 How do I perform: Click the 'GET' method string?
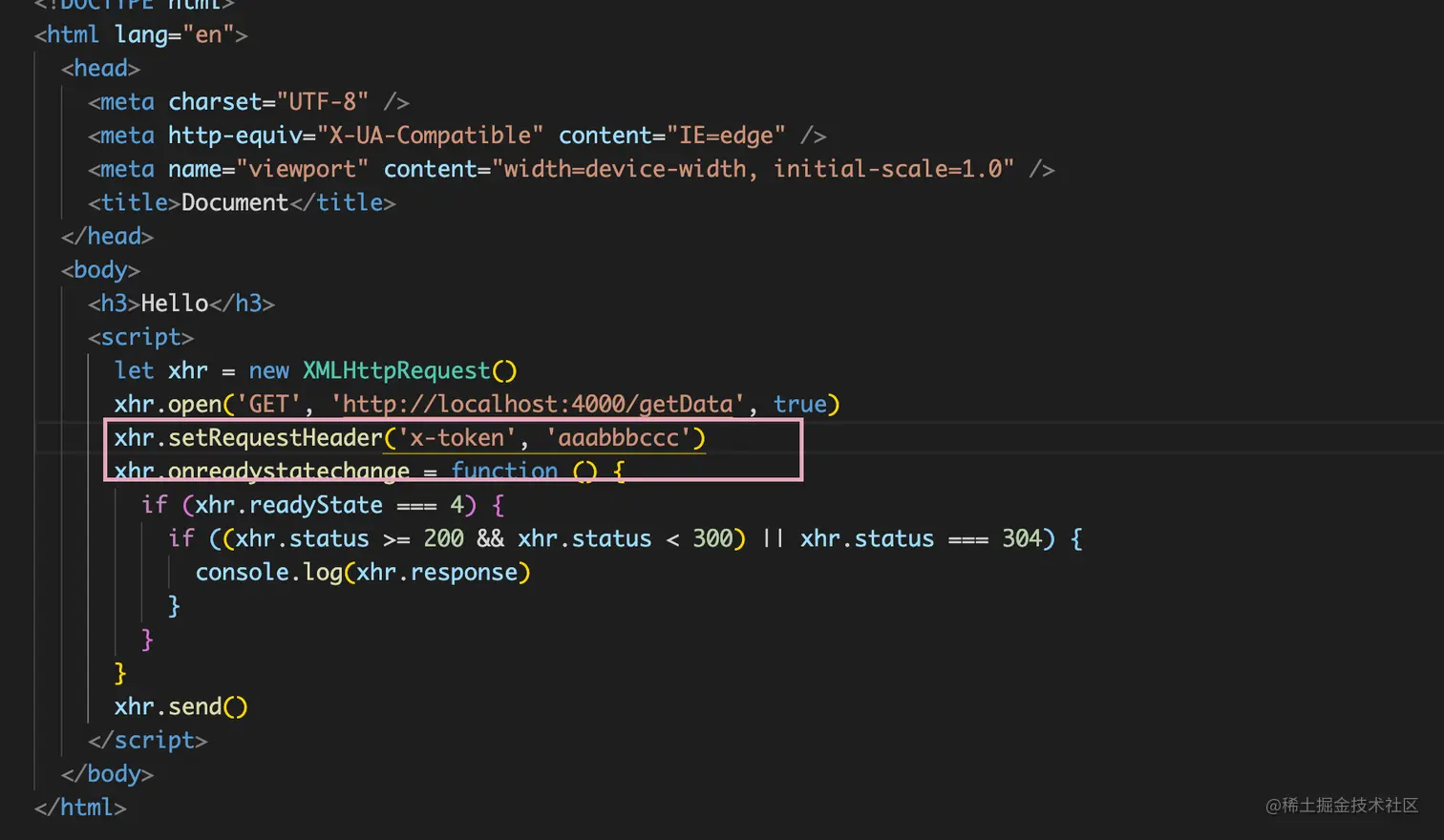[x=268, y=405]
